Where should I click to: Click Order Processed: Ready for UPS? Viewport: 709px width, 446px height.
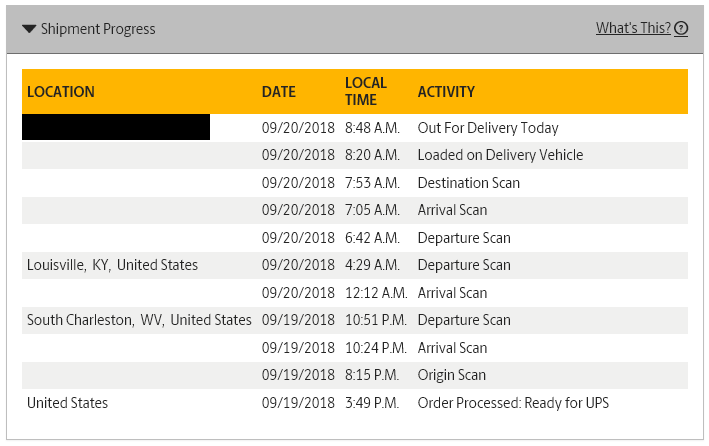(513, 403)
